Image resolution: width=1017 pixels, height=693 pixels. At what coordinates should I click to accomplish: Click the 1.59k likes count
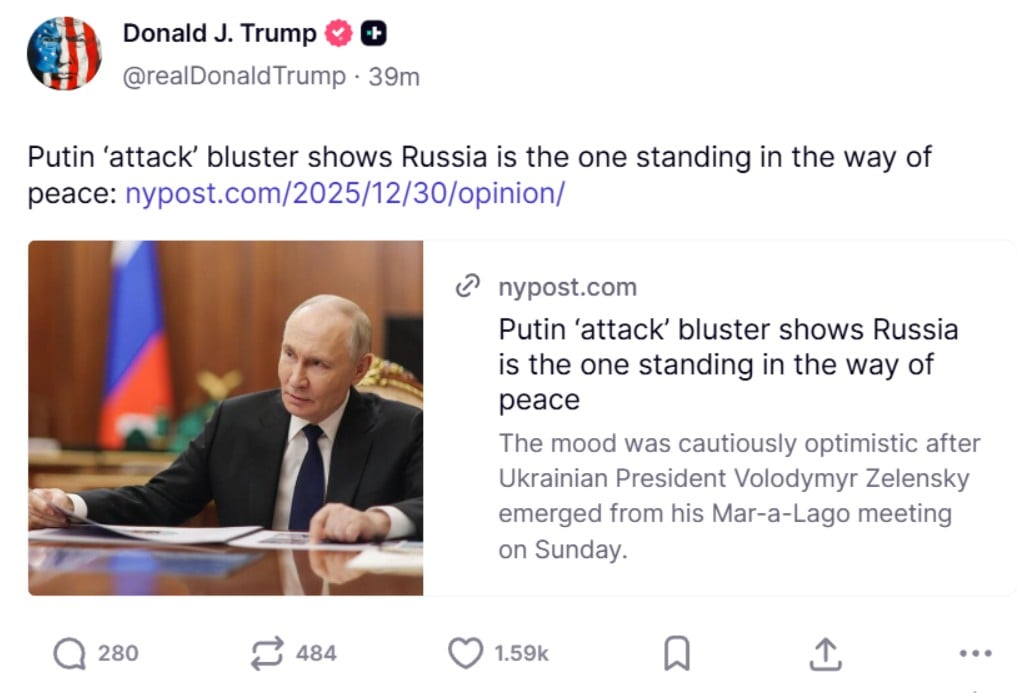point(522,654)
